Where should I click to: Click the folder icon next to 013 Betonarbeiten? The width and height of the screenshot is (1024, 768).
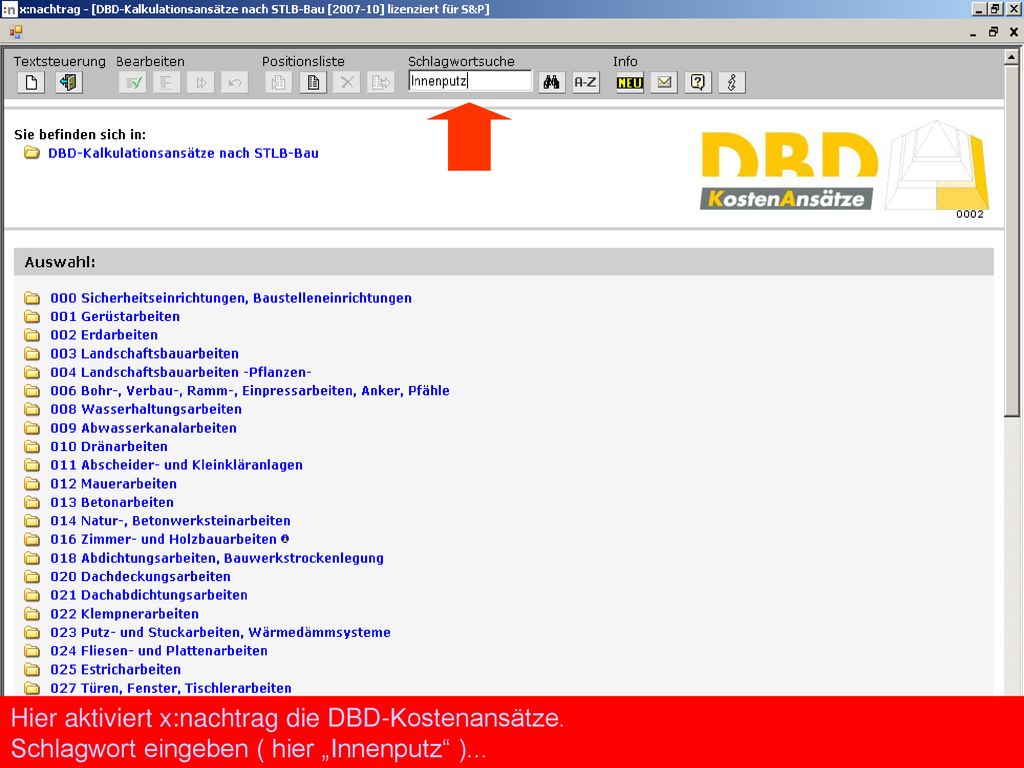(x=32, y=503)
